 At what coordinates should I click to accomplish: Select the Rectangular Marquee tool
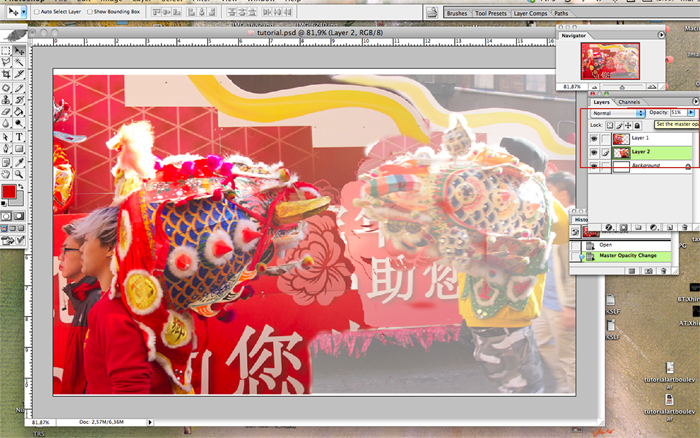pos(6,51)
